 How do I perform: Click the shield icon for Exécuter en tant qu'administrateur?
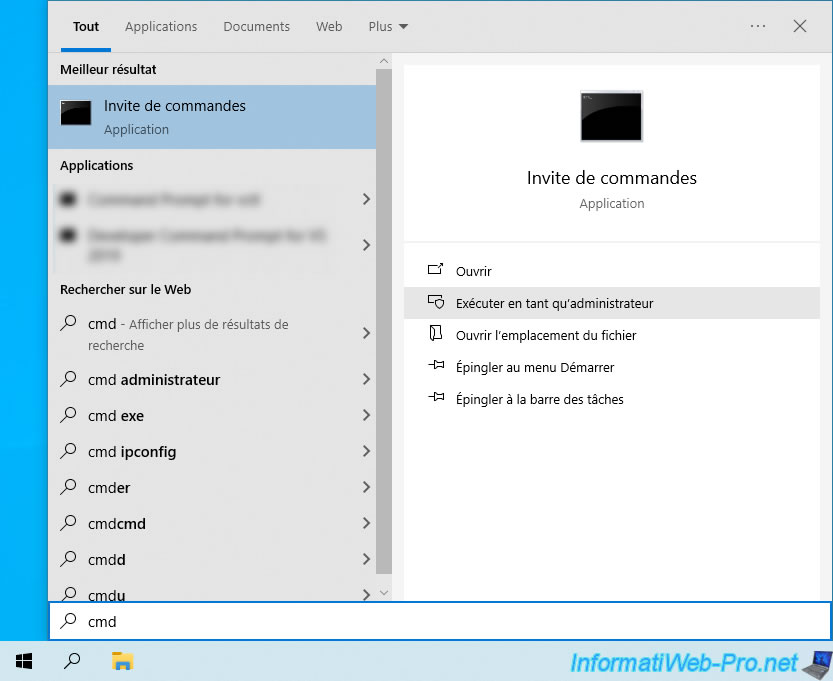[x=436, y=302]
